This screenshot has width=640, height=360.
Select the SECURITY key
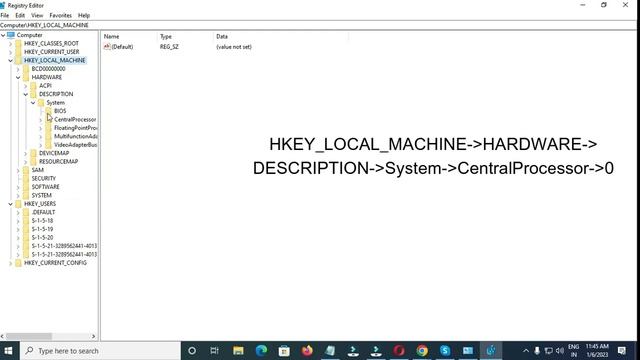pyautogui.click(x=44, y=178)
